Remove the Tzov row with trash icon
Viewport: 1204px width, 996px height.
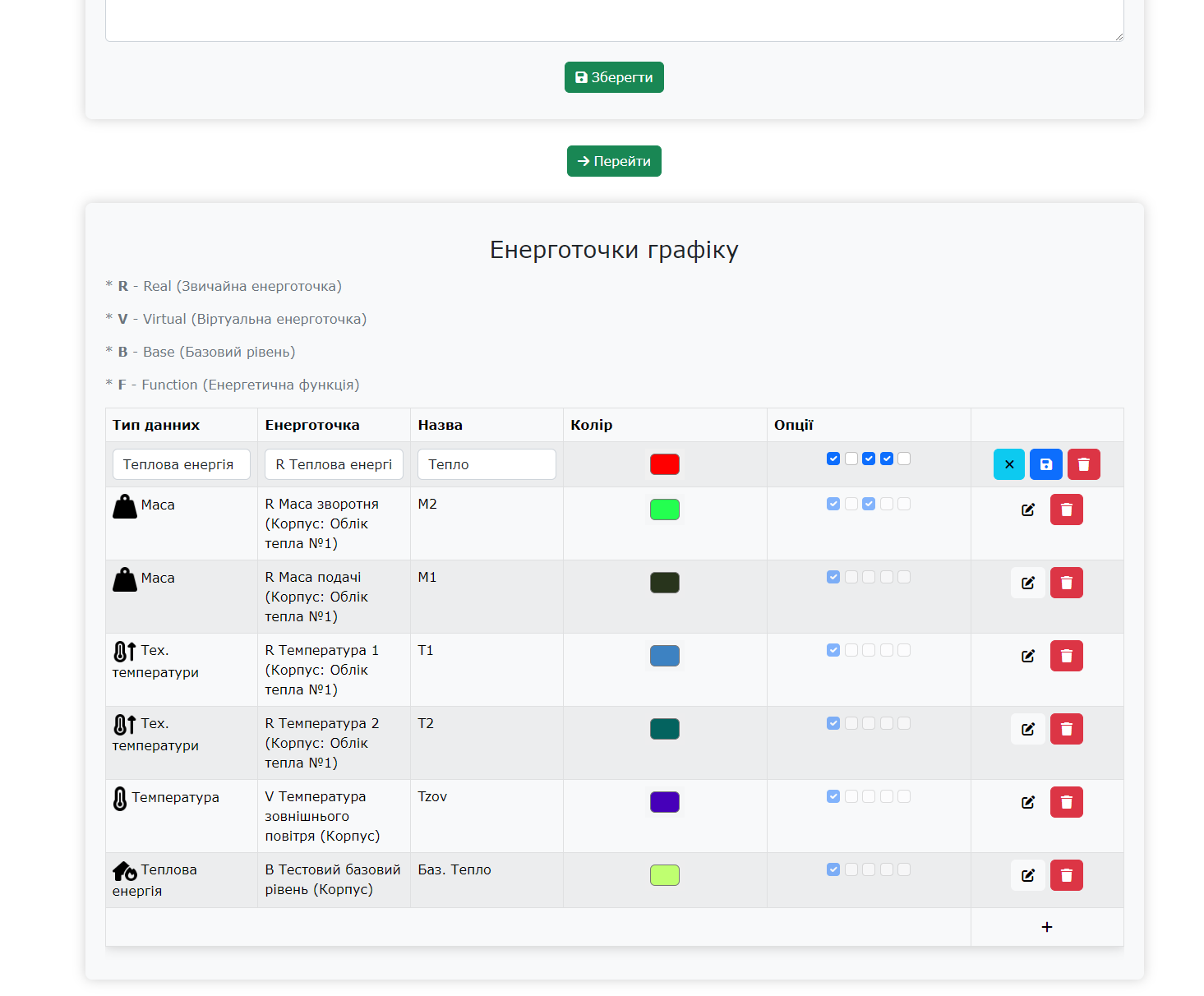pos(1066,802)
